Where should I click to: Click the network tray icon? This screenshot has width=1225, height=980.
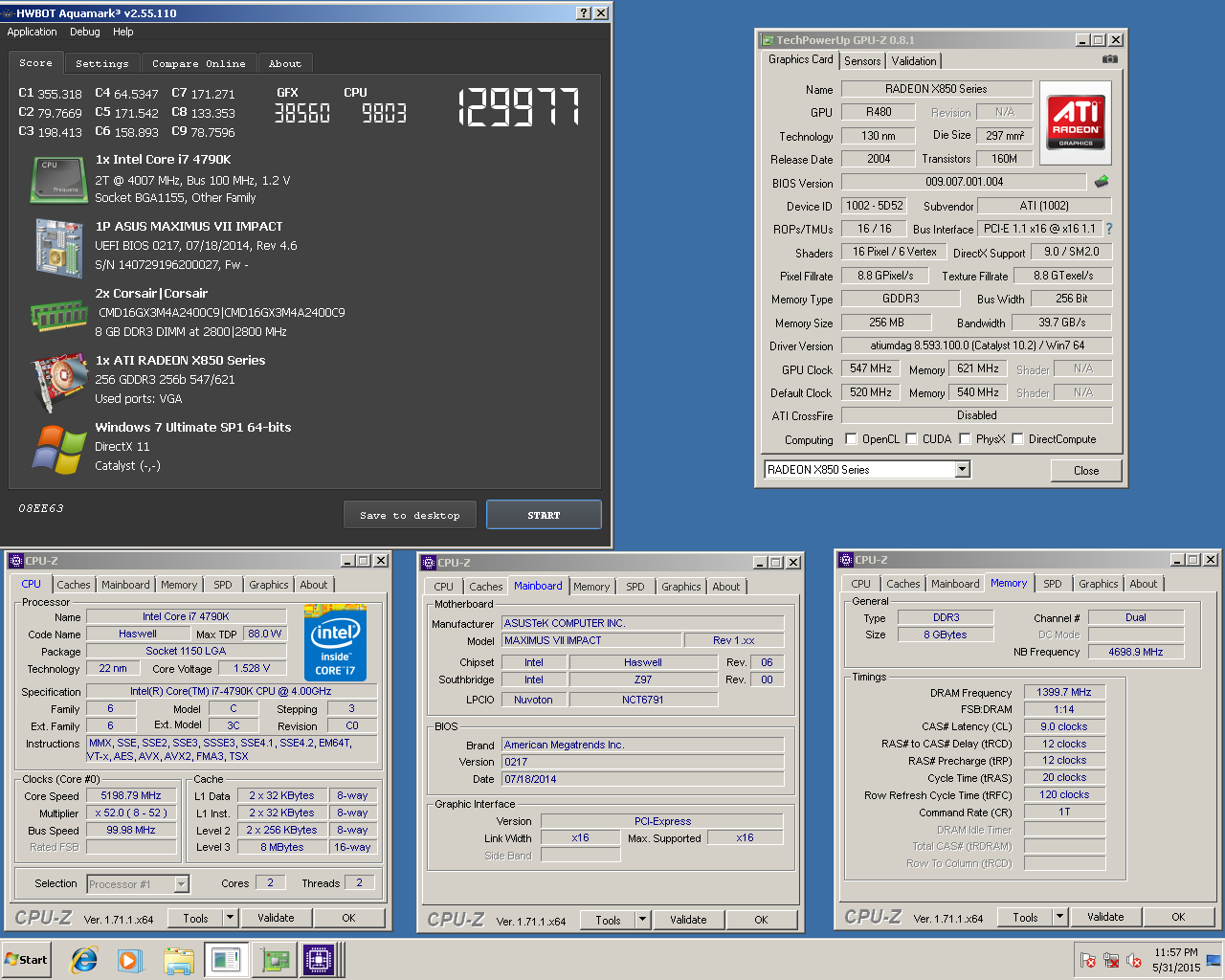pos(1111,960)
